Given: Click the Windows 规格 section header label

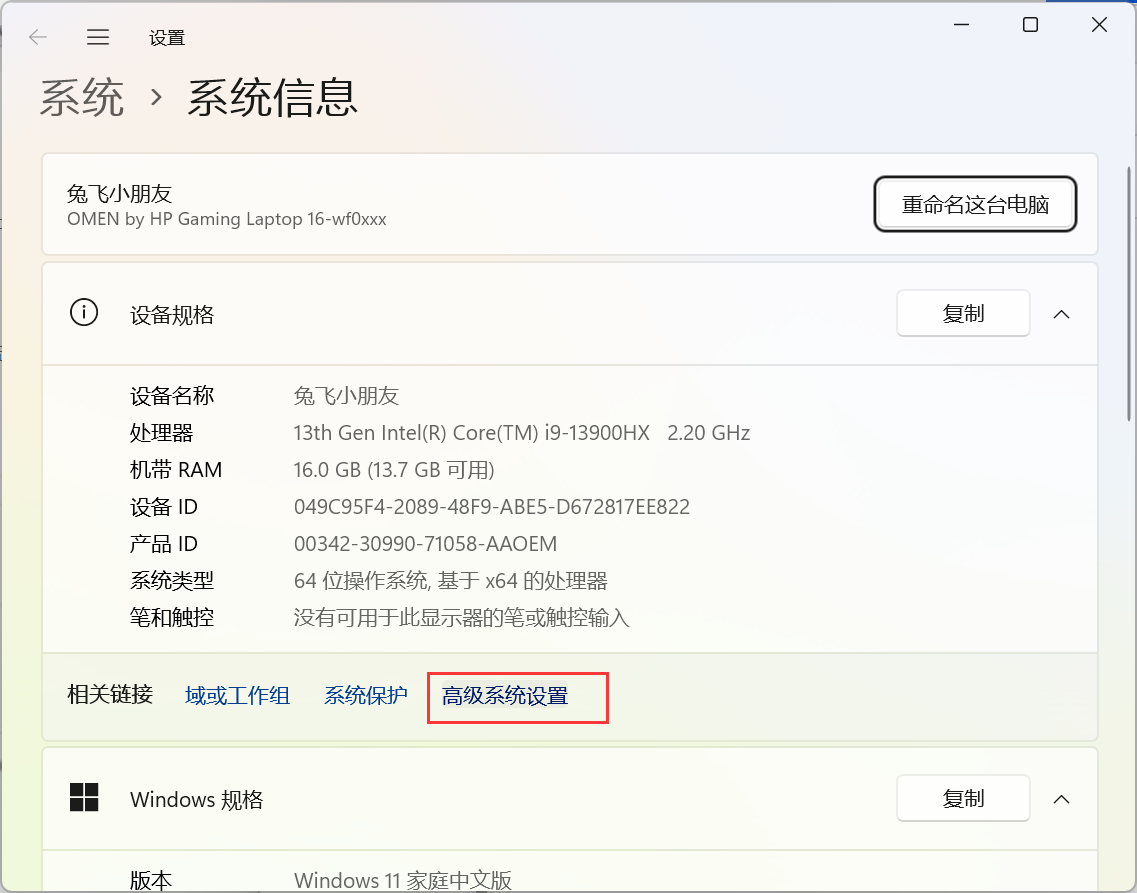Looking at the screenshot, I should pyautogui.click(x=197, y=799).
